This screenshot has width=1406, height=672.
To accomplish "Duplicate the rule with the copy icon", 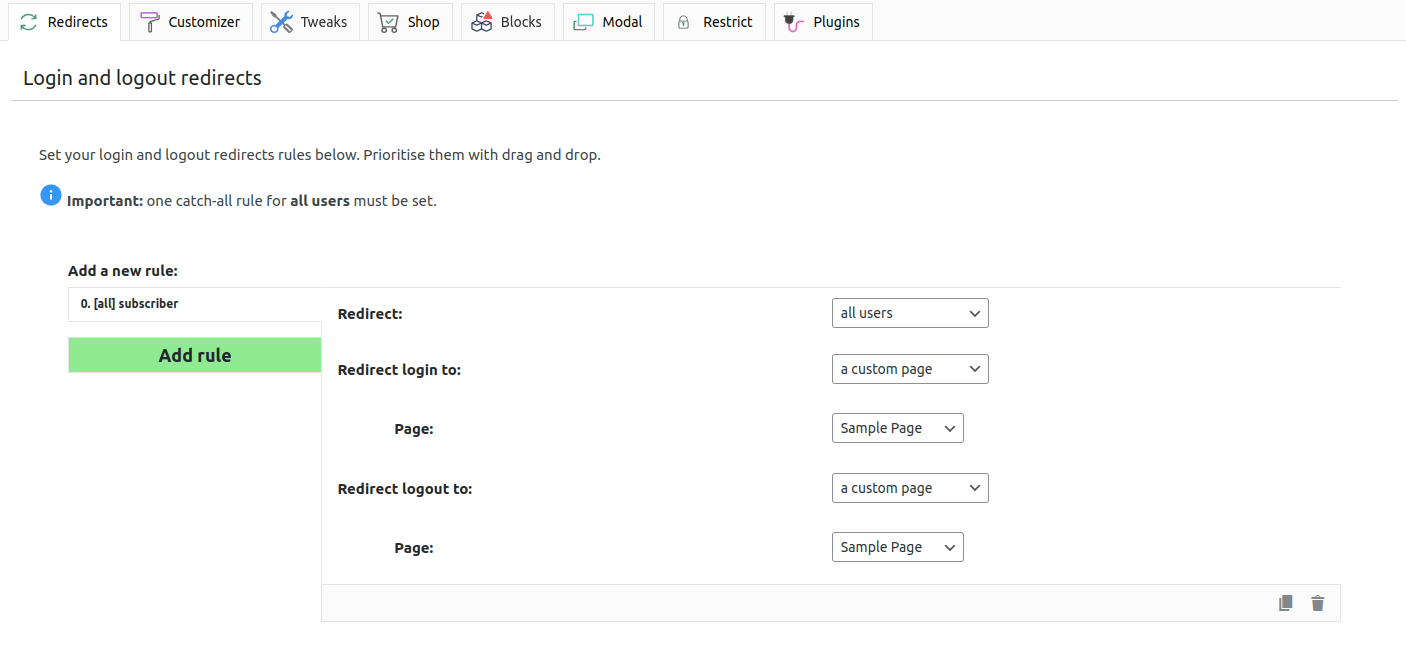I will (1286, 603).
